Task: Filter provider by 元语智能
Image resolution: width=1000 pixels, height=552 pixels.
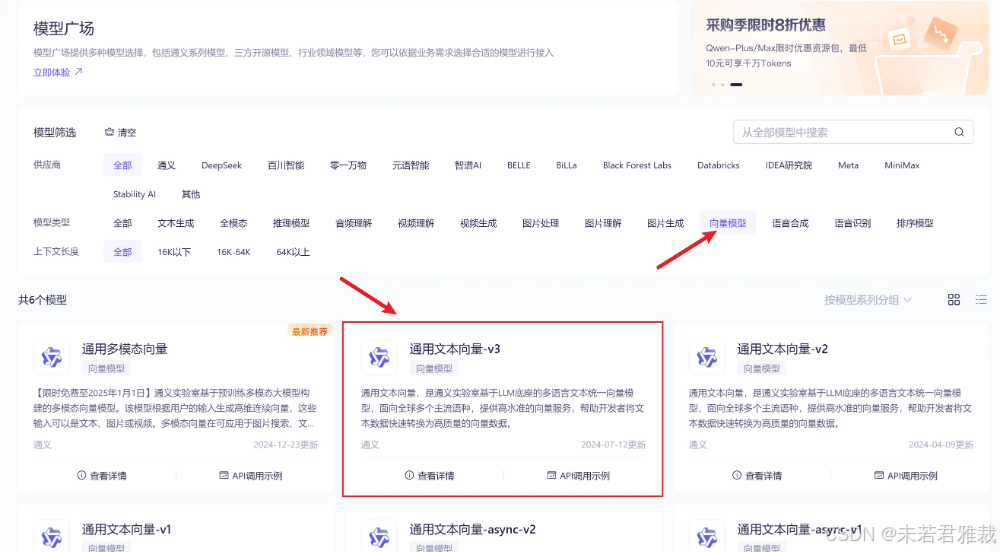Action: tap(411, 165)
